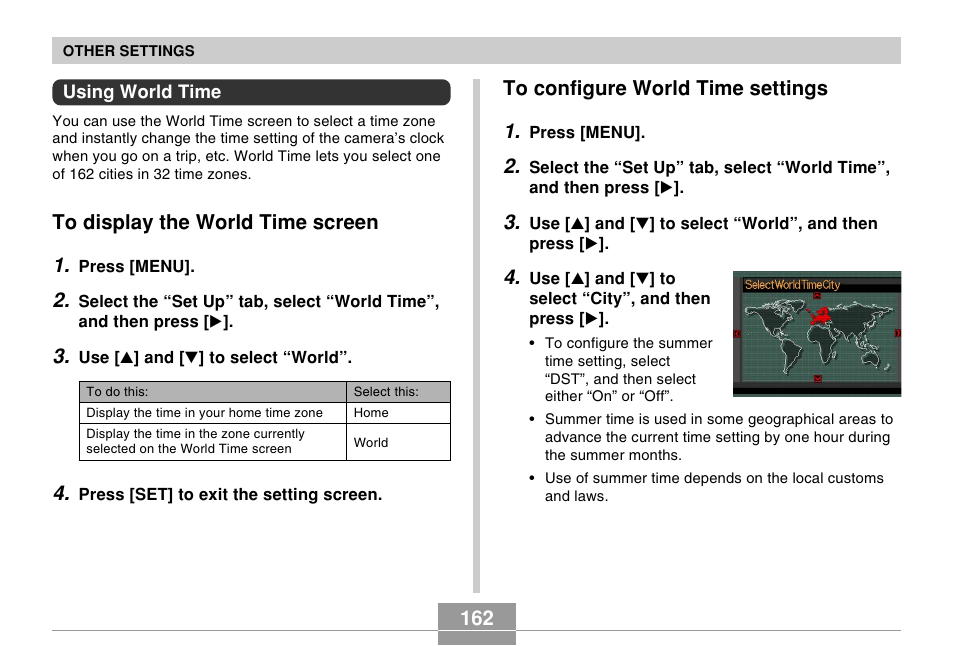Select the 'Home' table cell
Viewport: 954px width, 646px height.
[399, 412]
